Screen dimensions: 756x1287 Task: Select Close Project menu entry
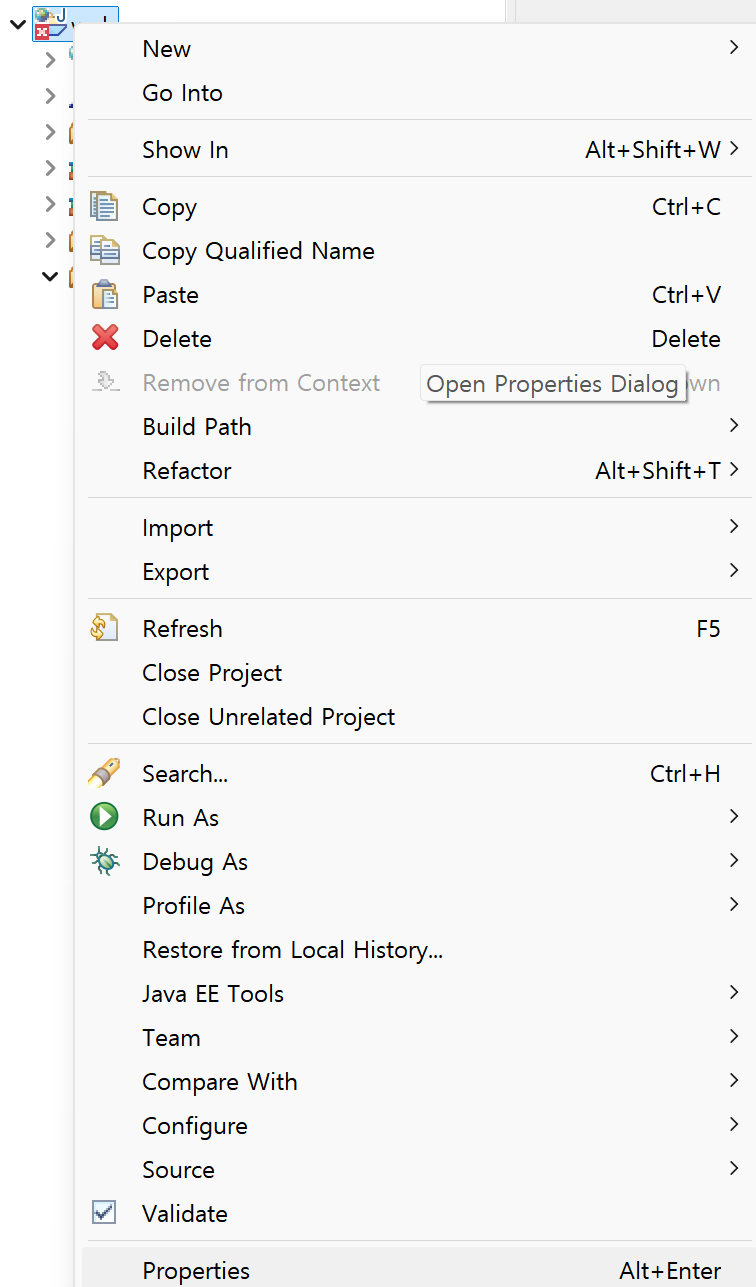click(212, 673)
